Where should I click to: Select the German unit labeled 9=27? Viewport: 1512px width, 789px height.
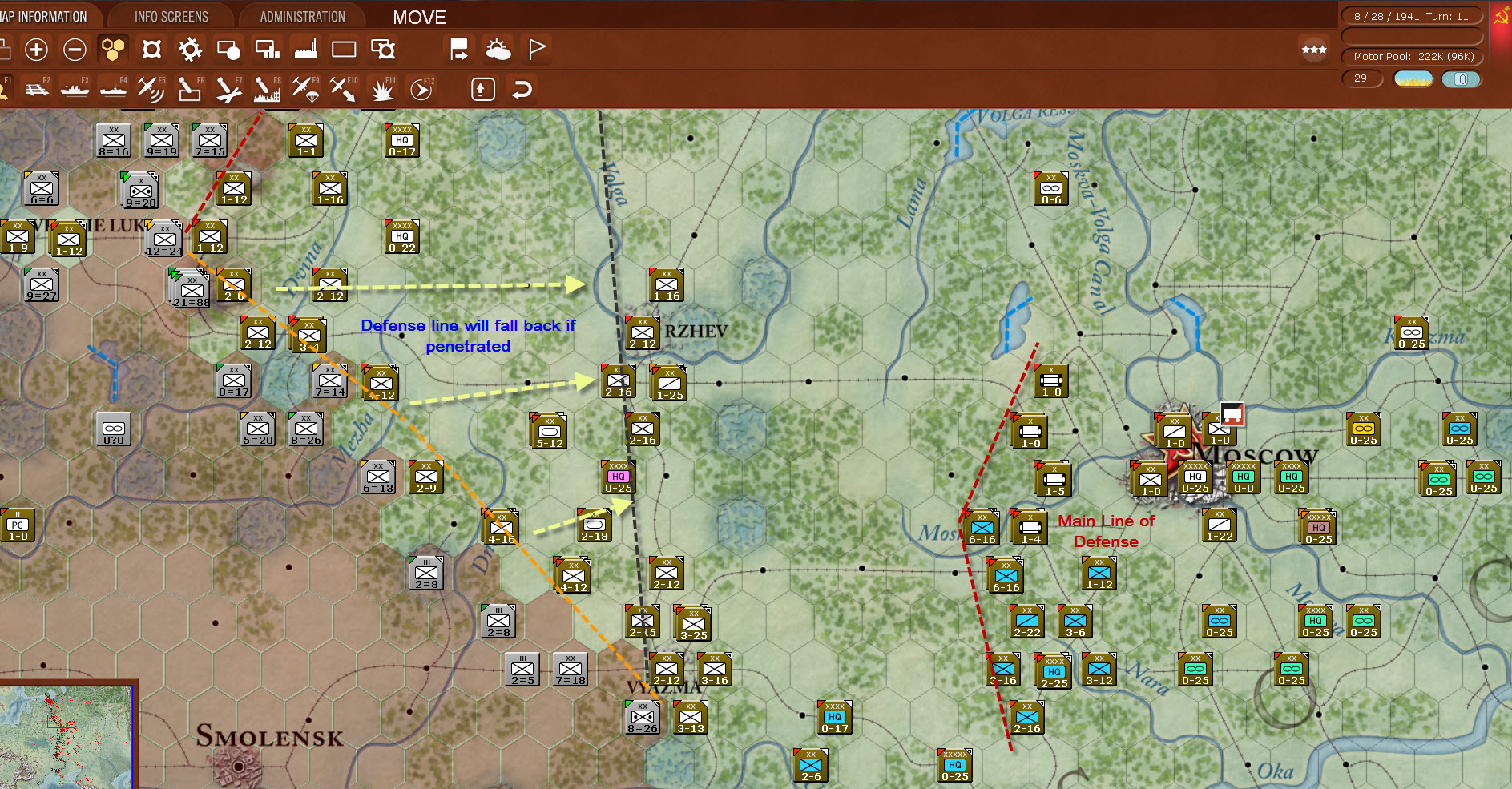tap(42, 285)
